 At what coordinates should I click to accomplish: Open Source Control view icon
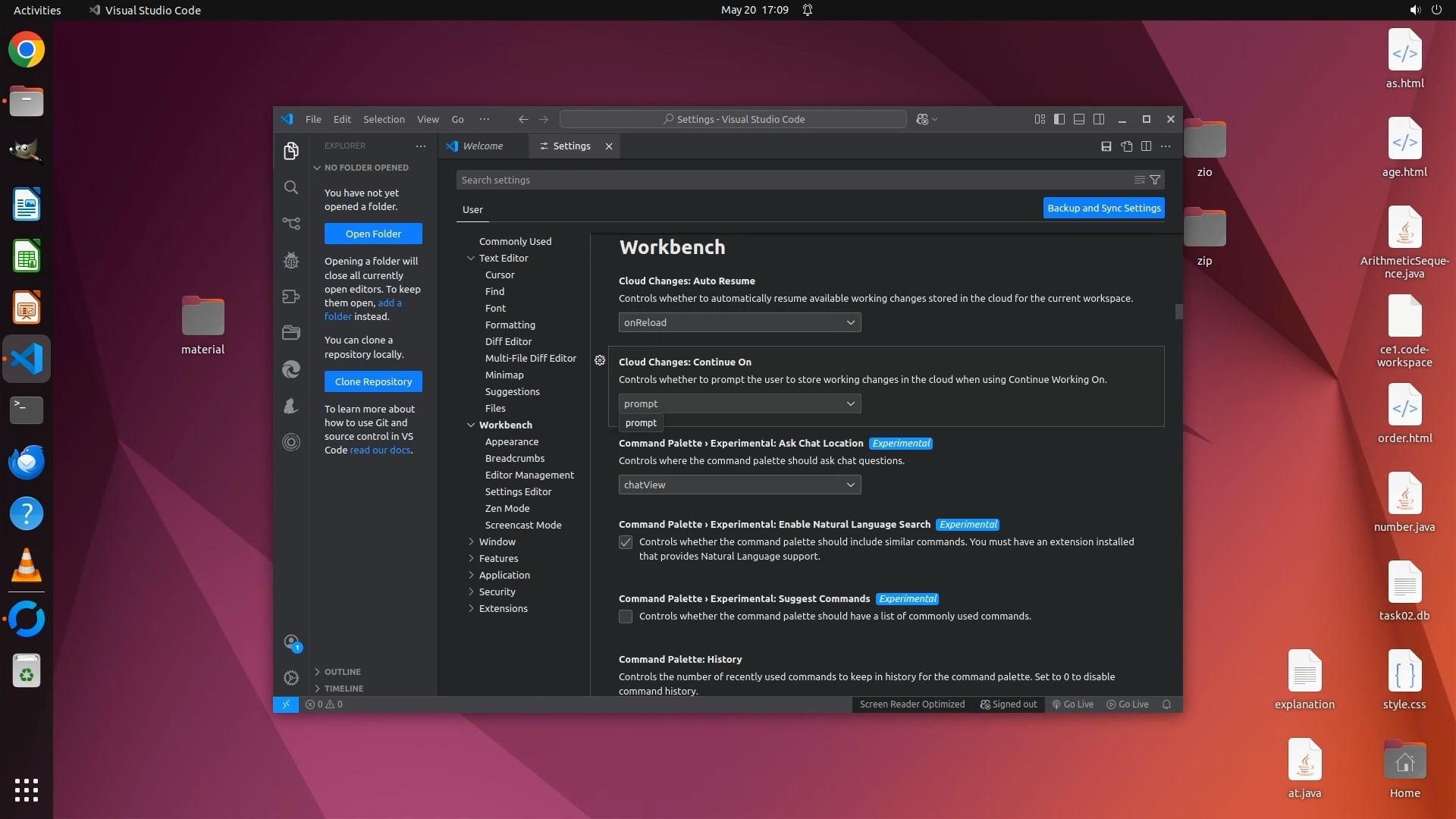pos(291,224)
